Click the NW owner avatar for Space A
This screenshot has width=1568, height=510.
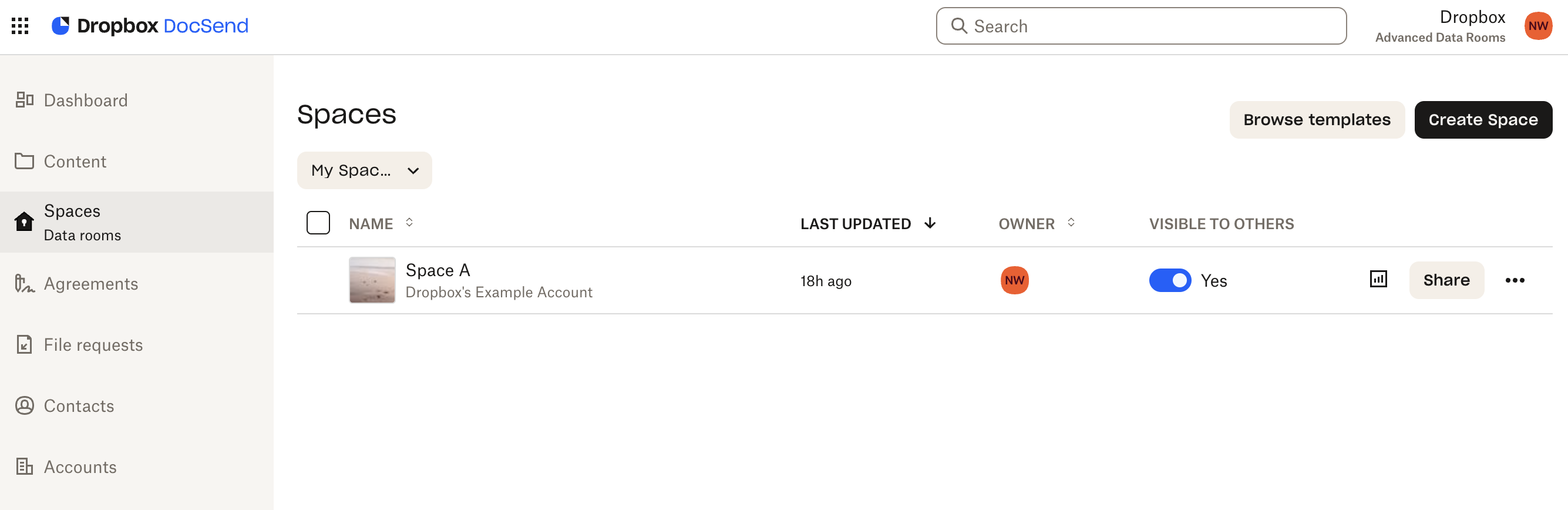(1014, 280)
